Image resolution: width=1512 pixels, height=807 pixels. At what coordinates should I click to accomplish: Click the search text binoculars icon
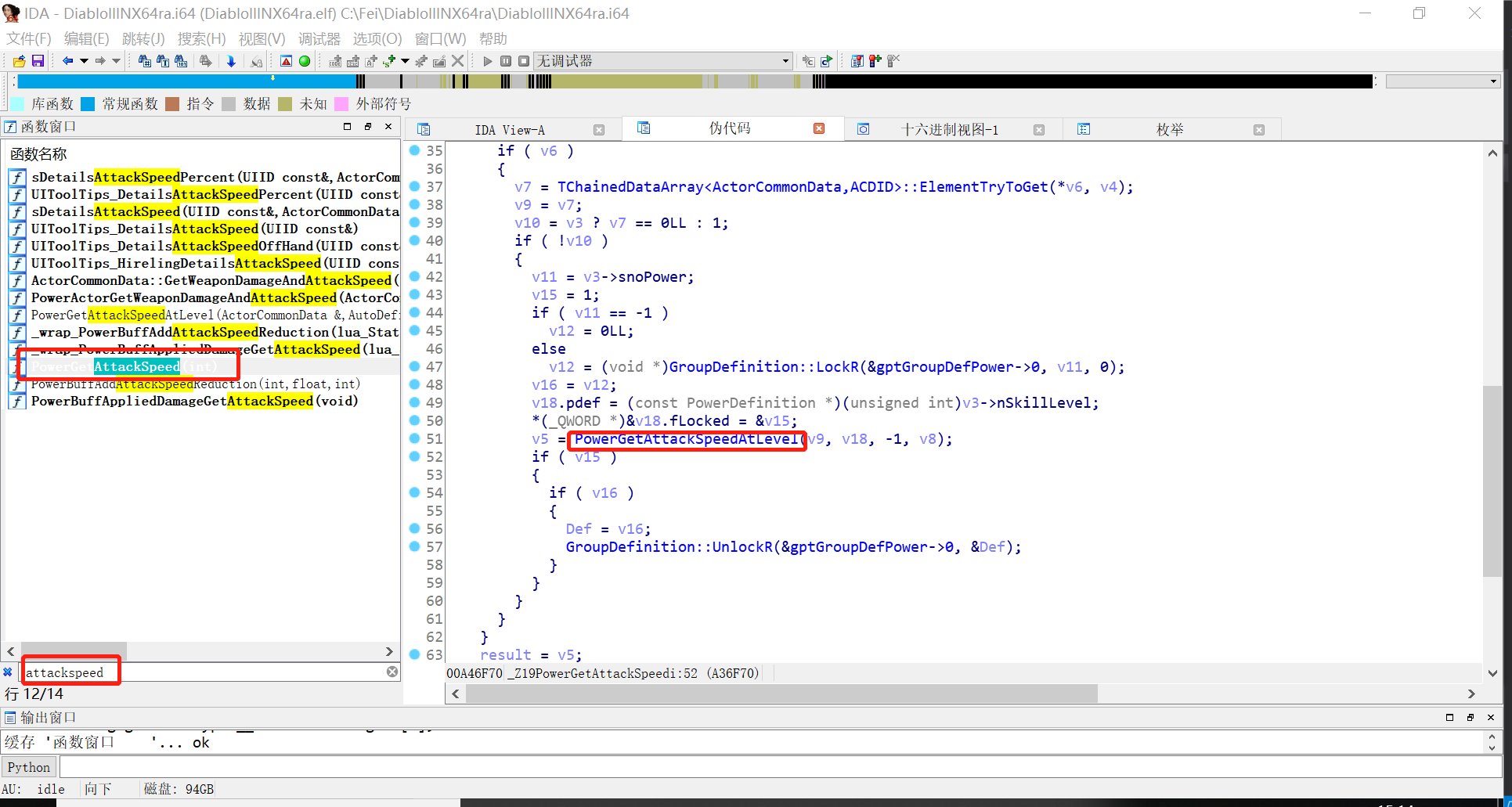[x=163, y=60]
